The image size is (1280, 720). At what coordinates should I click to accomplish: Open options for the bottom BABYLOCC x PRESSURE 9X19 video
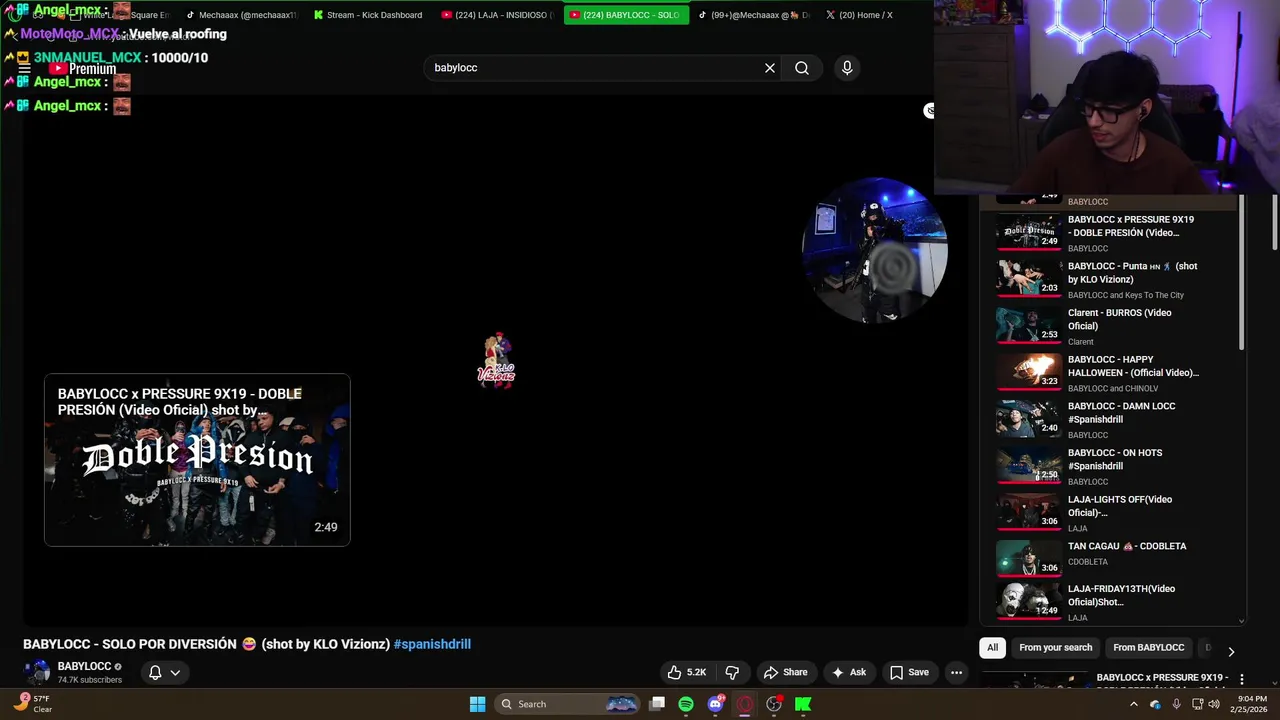1241,678
